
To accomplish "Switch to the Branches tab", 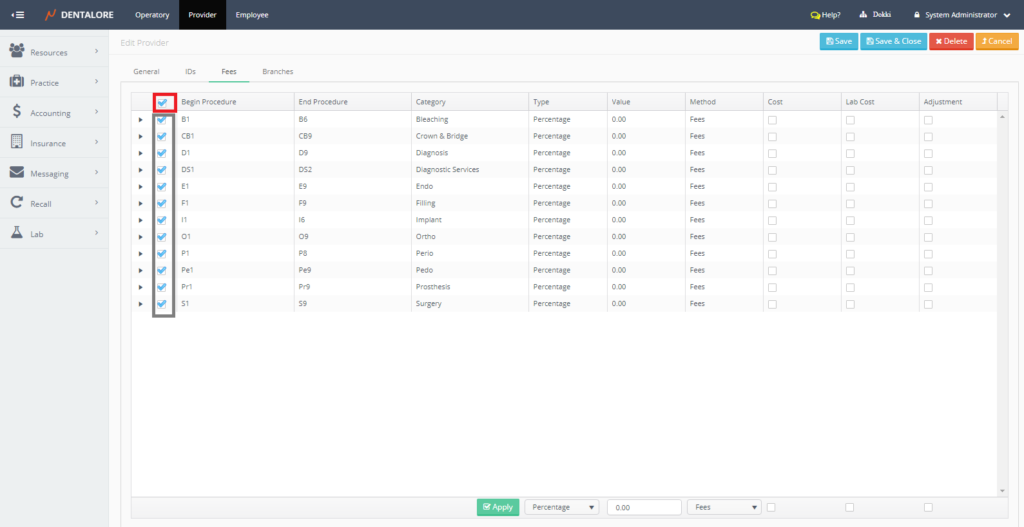I will click(x=277, y=72).
